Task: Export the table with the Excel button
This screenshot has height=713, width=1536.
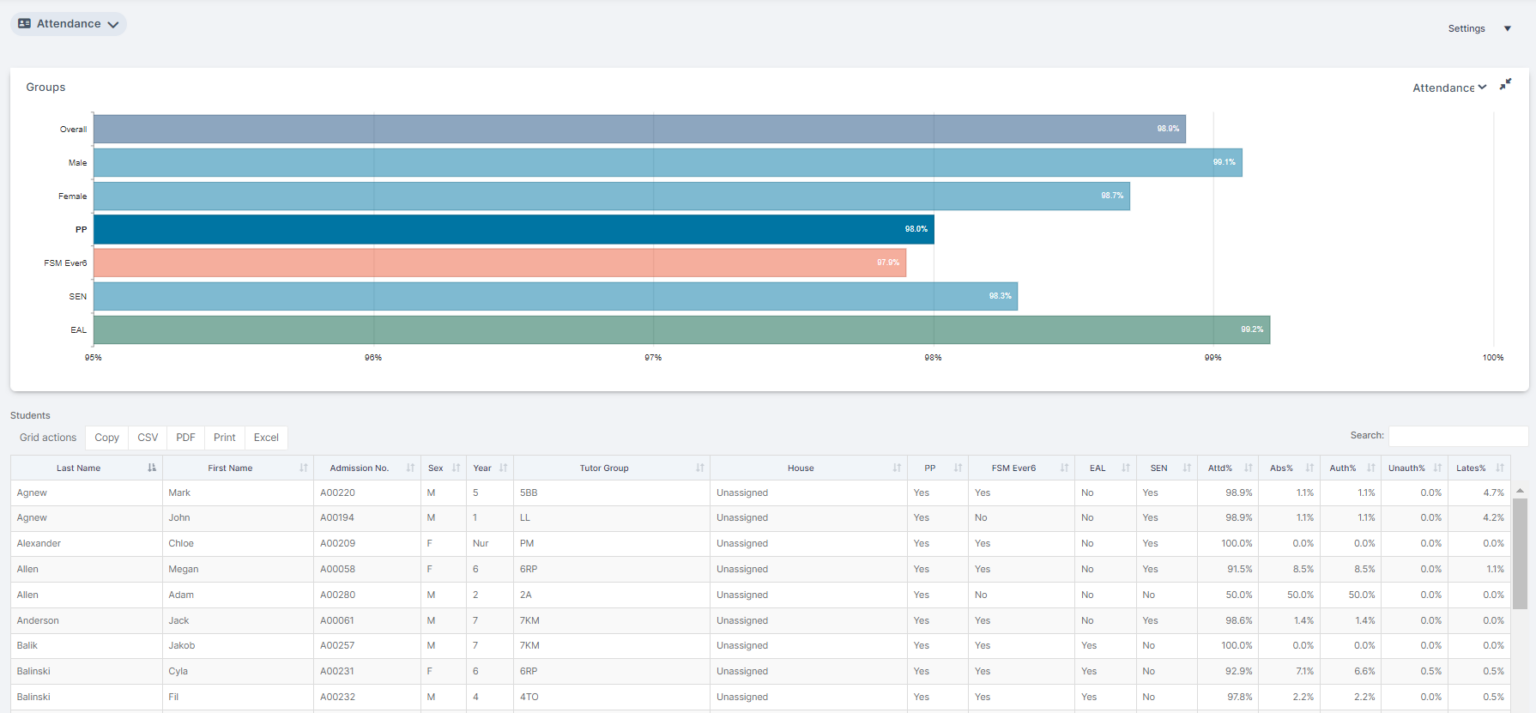Action: [x=266, y=437]
